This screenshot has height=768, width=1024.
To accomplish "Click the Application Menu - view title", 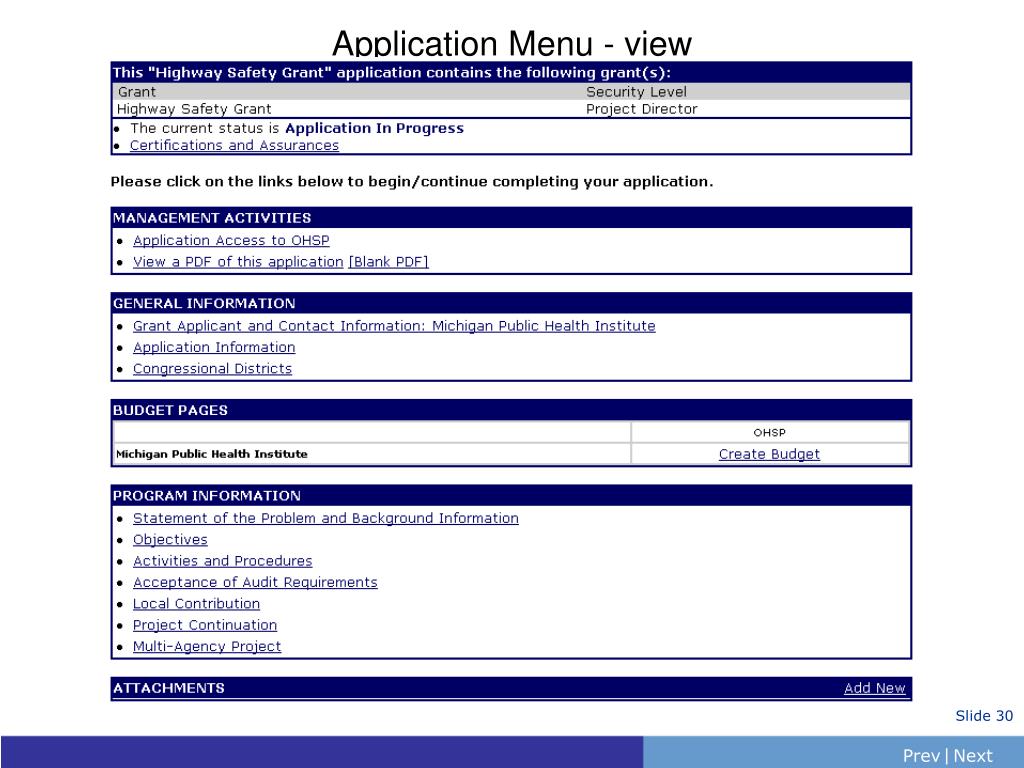I will pyautogui.click(x=512, y=43).
